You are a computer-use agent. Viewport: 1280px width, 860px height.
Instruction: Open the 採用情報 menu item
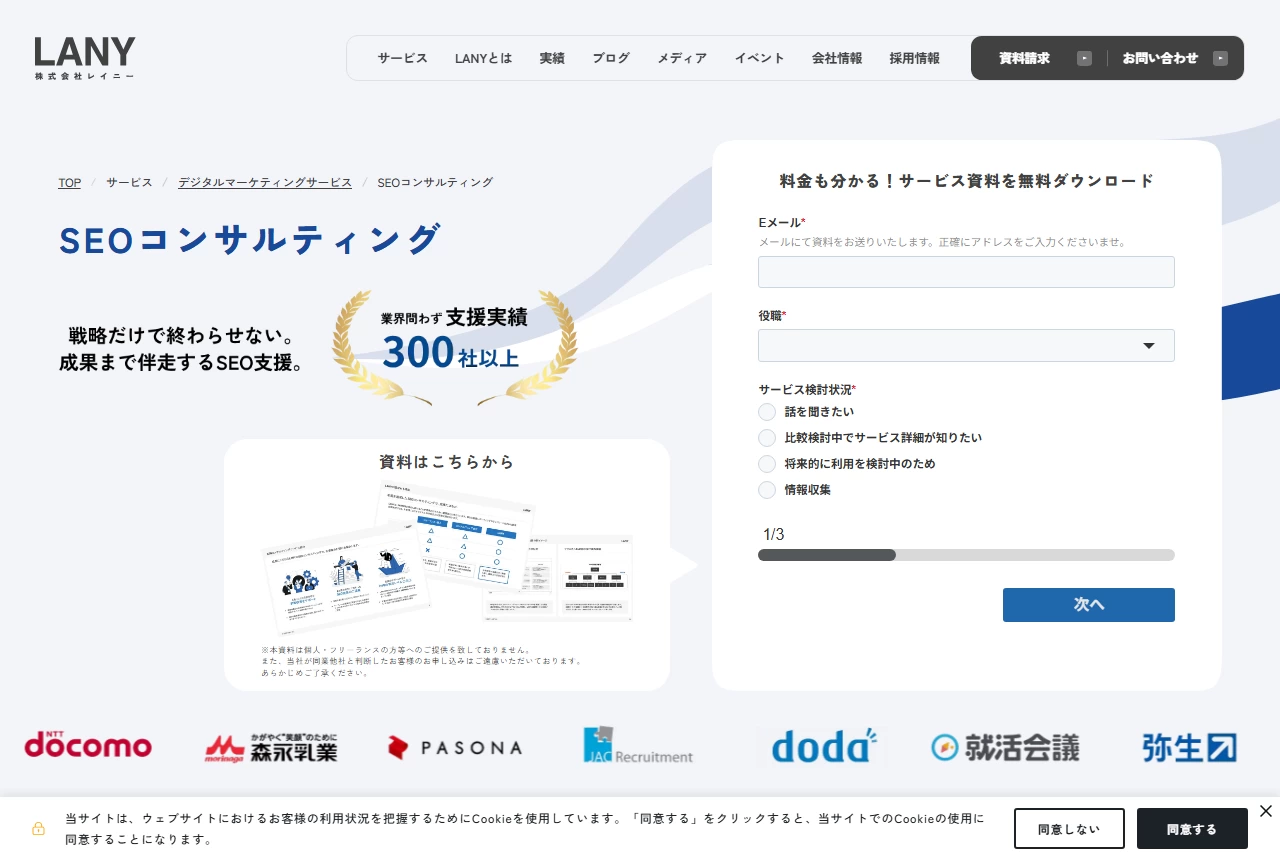pyautogui.click(x=915, y=58)
